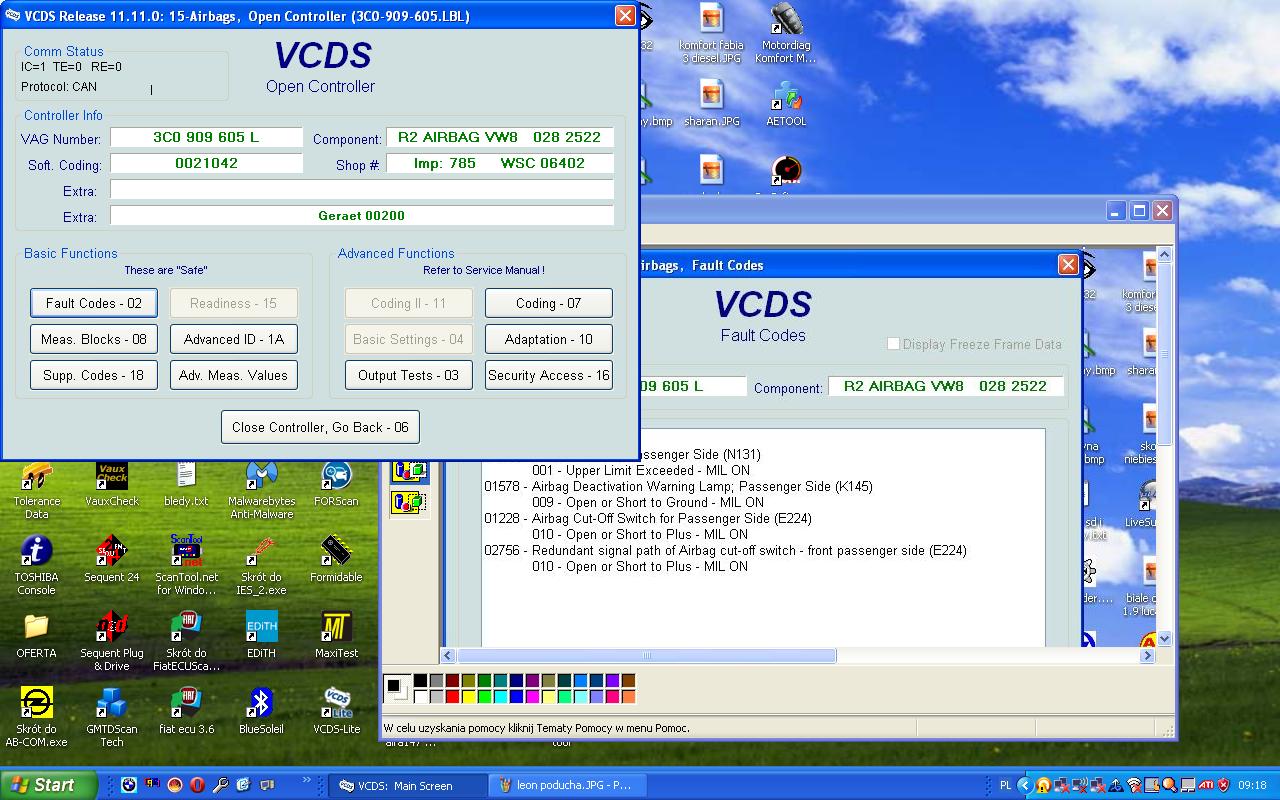Click Paint's horizontal scrollbar thumb
Screen dimensions: 1280x800
pyautogui.click(x=647, y=656)
